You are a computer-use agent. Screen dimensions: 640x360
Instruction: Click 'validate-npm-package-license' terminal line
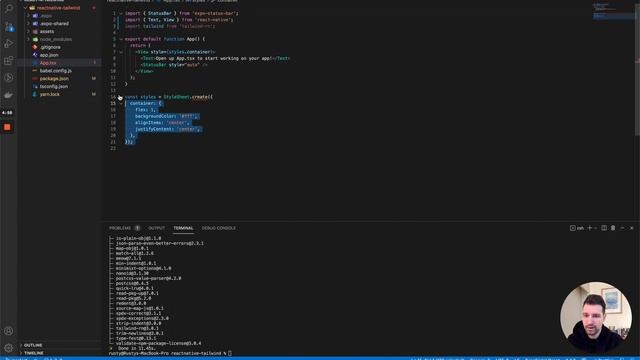point(158,344)
